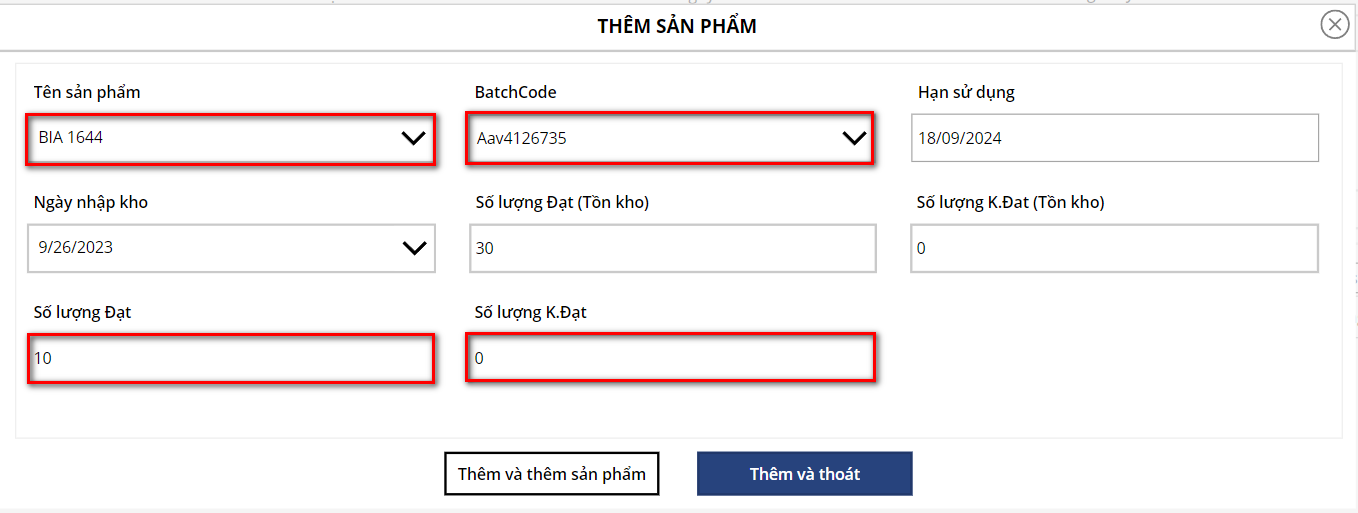Select the BIA 1644 product value

click(x=200, y=138)
